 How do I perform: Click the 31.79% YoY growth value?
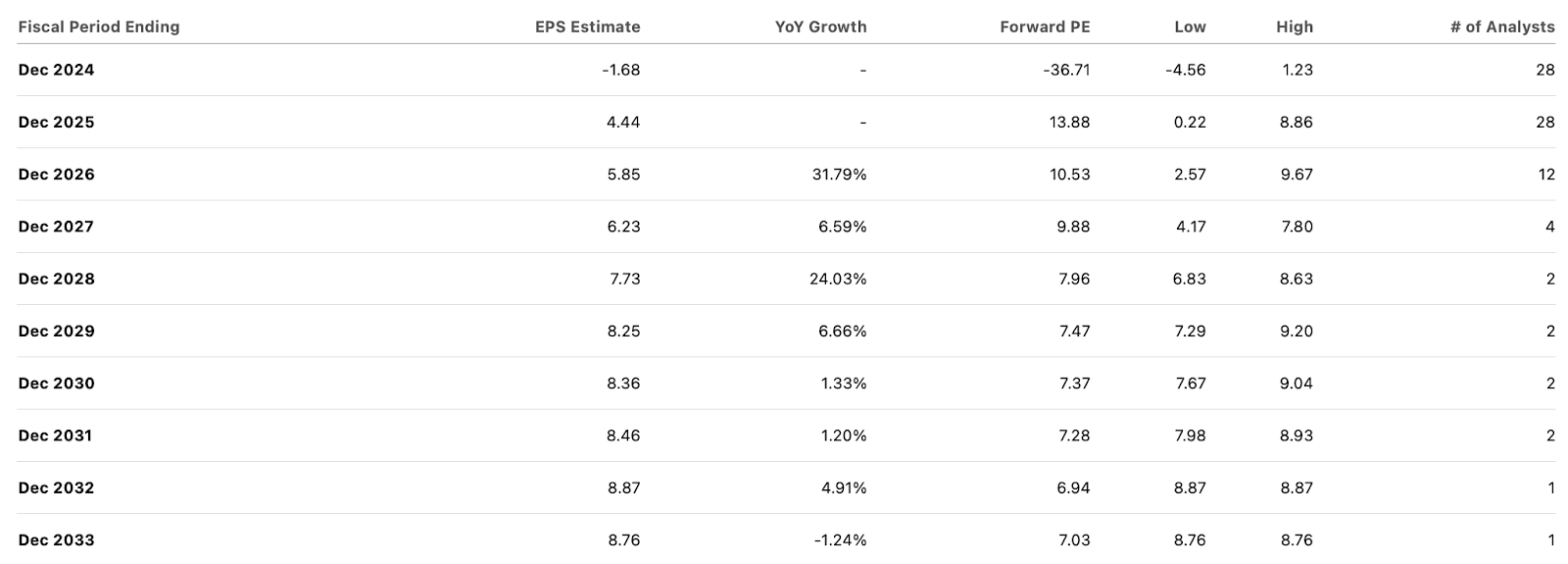842,174
